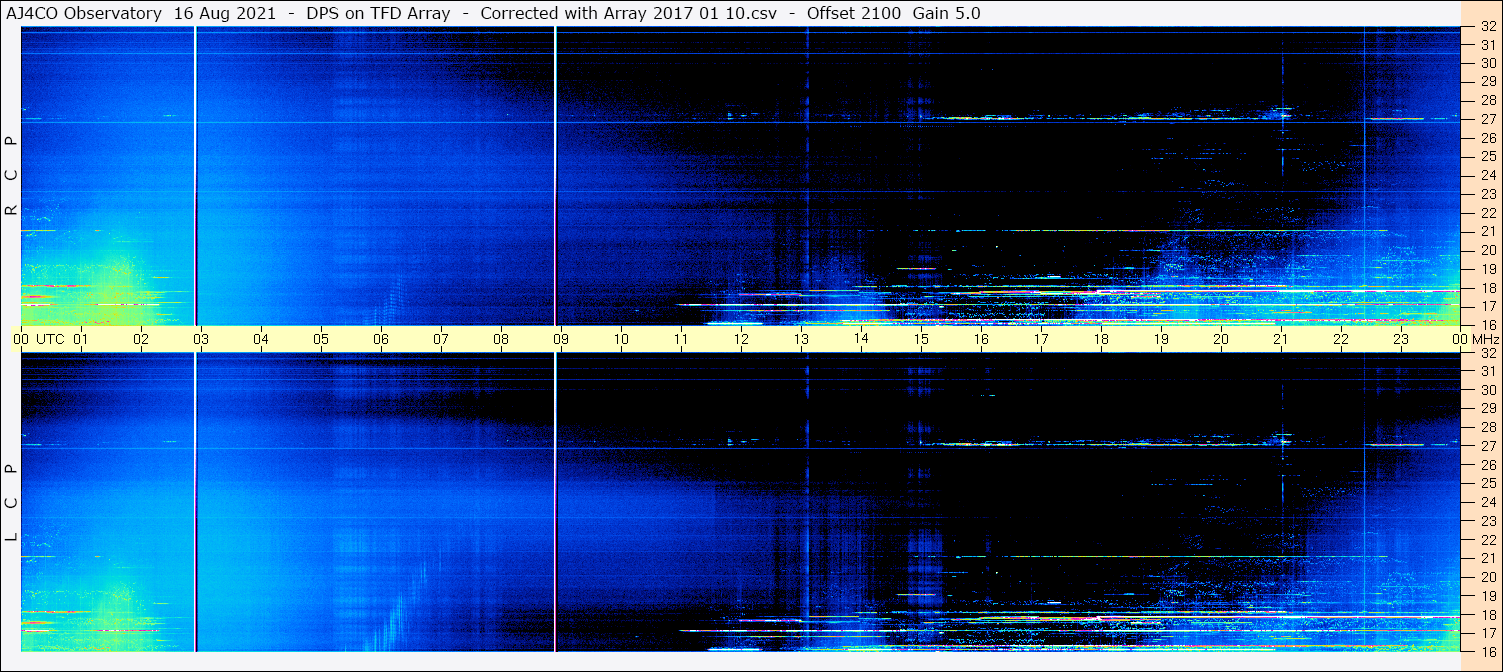Click '27' on the LCP frequency scale
1503x672 pixels.
click(x=1487, y=446)
